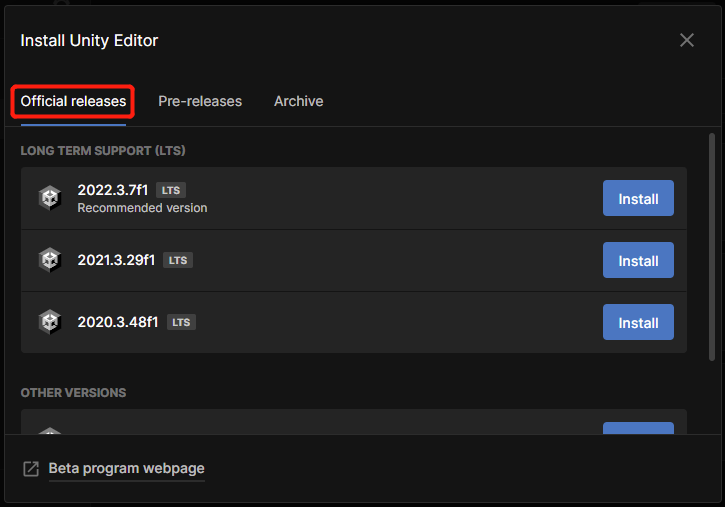Click the LTS badge next to 2021.3.29f1
The height and width of the screenshot is (507, 725).
[x=178, y=260]
